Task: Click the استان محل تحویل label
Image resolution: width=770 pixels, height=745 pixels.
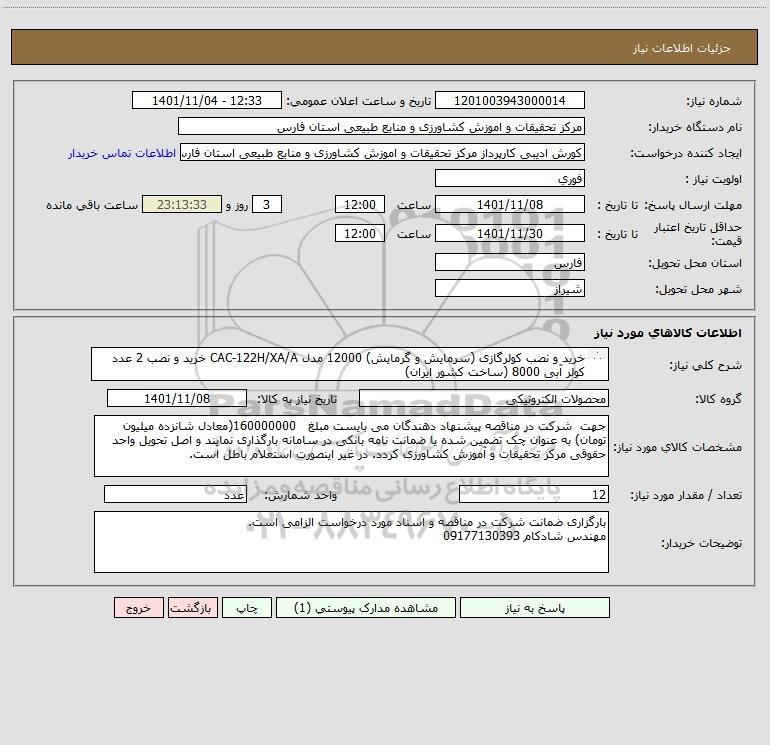Action: [x=695, y=264]
